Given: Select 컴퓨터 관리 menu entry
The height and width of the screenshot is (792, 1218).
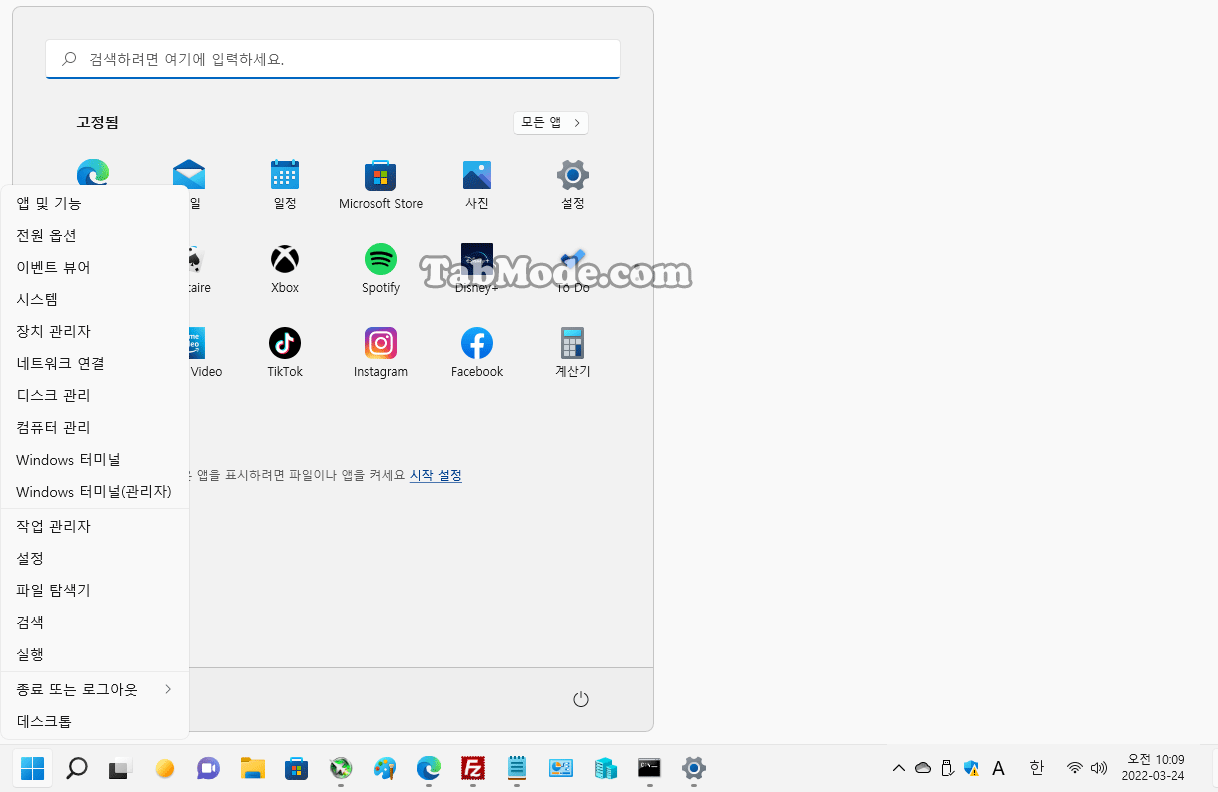Looking at the screenshot, I should click(95, 427).
